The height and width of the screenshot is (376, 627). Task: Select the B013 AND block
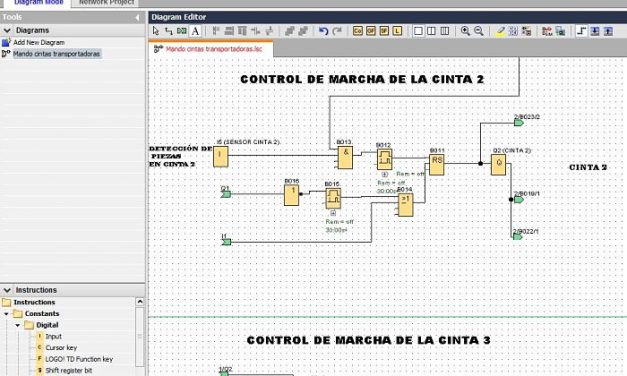click(345, 158)
